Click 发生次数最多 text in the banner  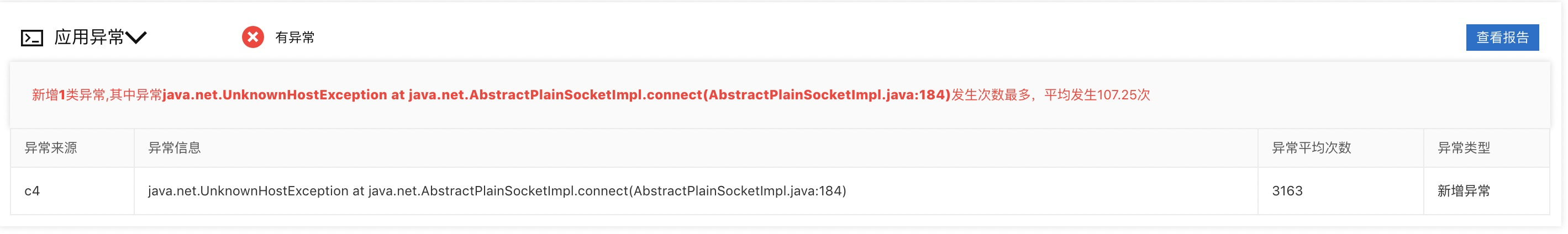990,95
